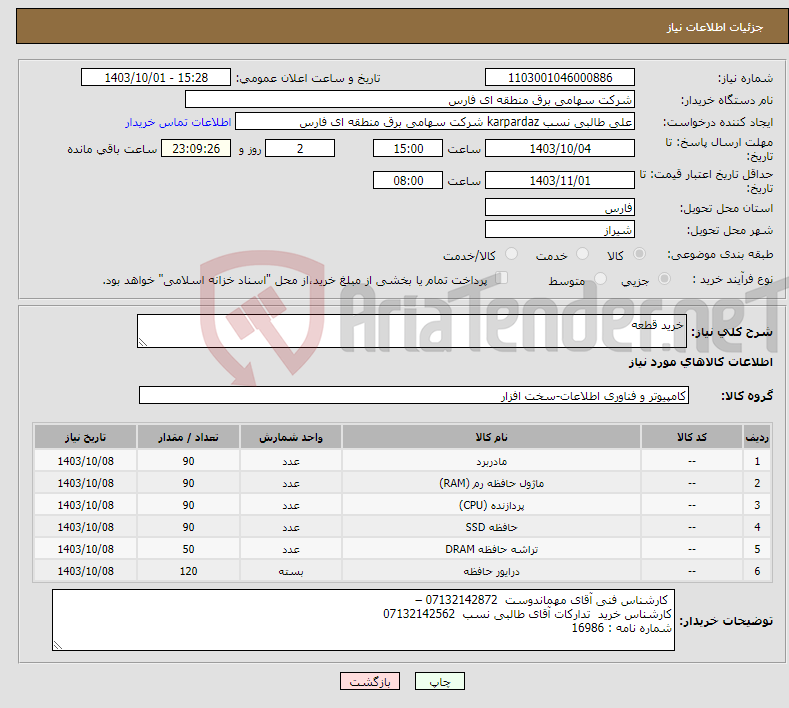Select the جزیی purchase type radio
The width and height of the screenshot is (789, 708).
(664, 279)
